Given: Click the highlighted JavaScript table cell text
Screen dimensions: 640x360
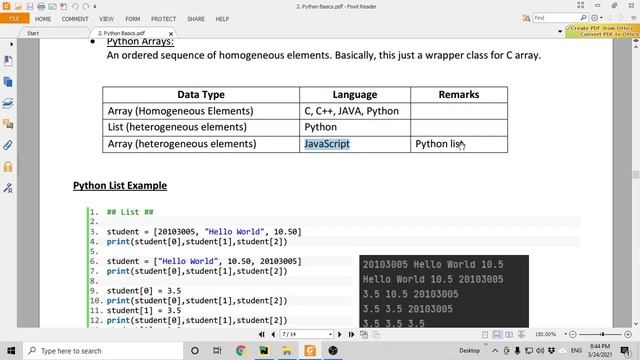Looking at the screenshot, I should tap(327, 144).
